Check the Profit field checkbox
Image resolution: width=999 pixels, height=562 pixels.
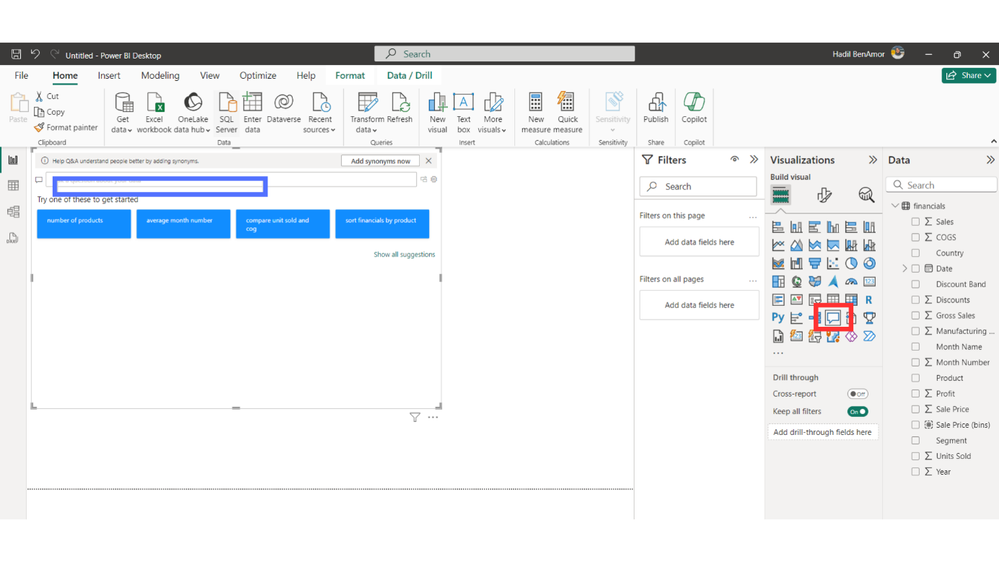click(x=916, y=394)
